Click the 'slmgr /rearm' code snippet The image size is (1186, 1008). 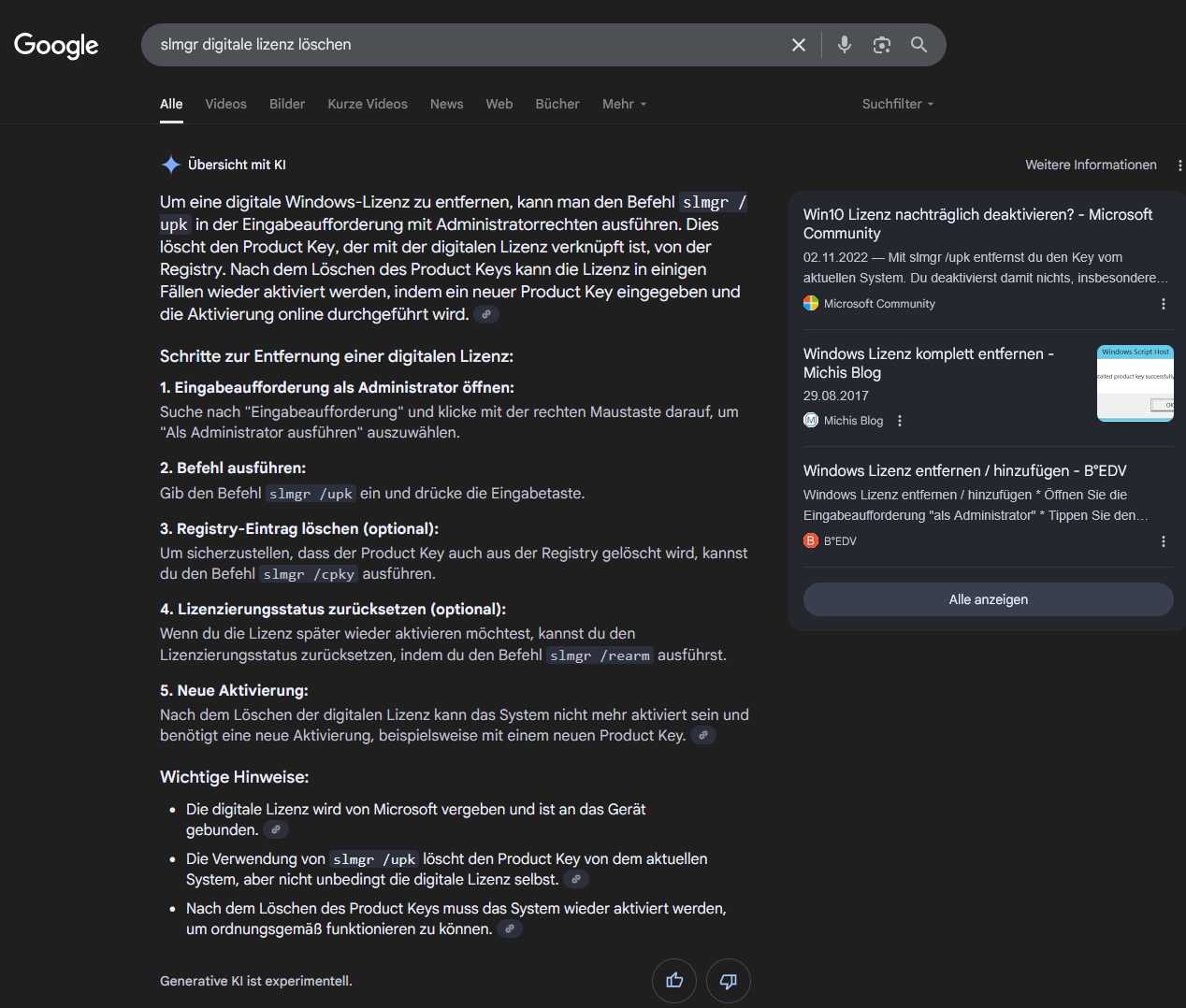pos(600,655)
